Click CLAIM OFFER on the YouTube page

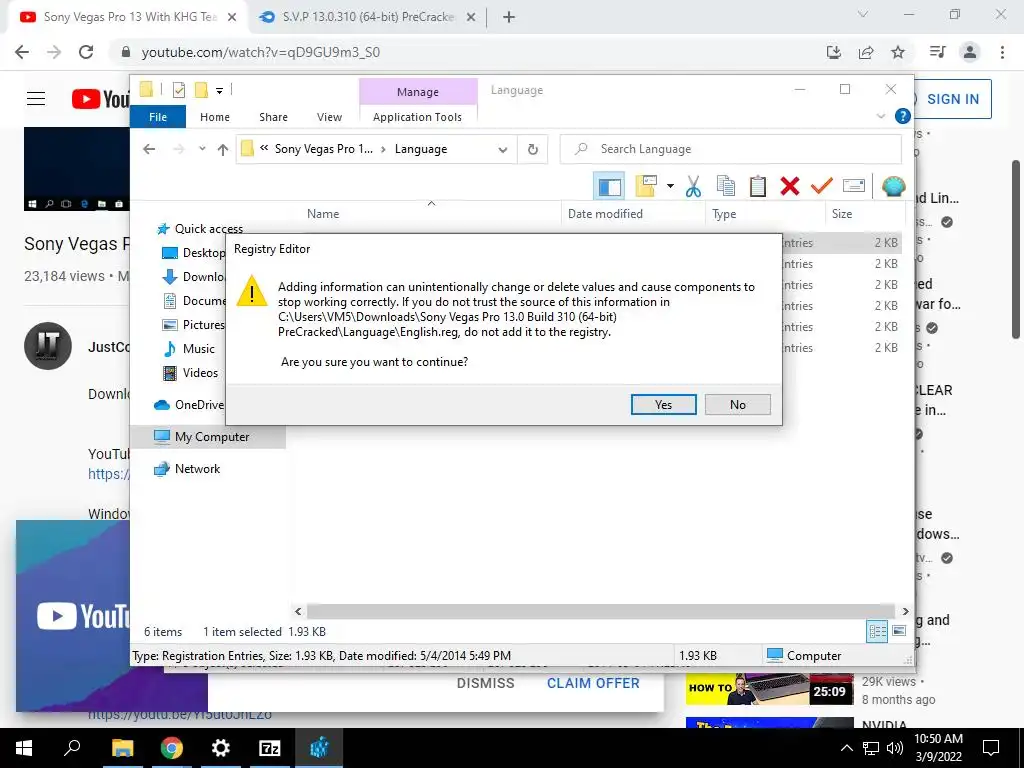(593, 683)
